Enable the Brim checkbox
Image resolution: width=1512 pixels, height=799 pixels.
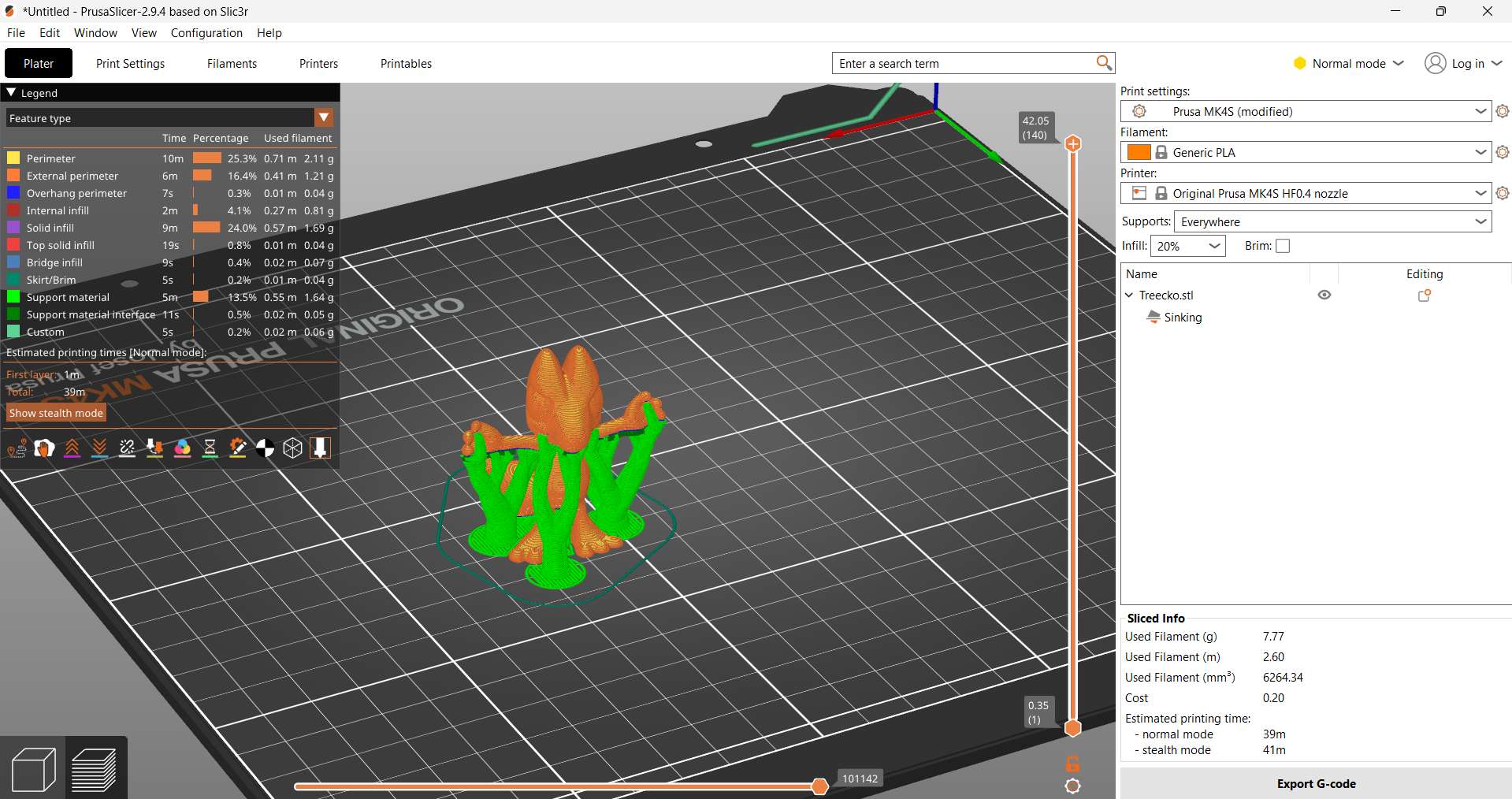[x=1283, y=246]
